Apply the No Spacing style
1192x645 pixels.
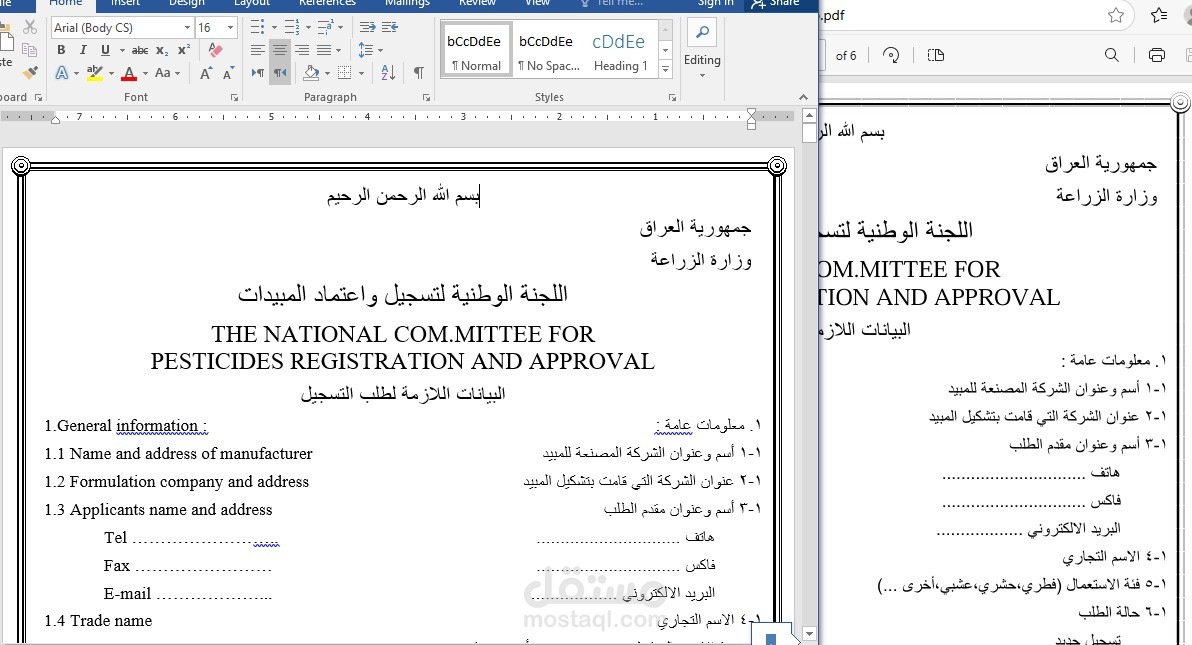tap(547, 50)
